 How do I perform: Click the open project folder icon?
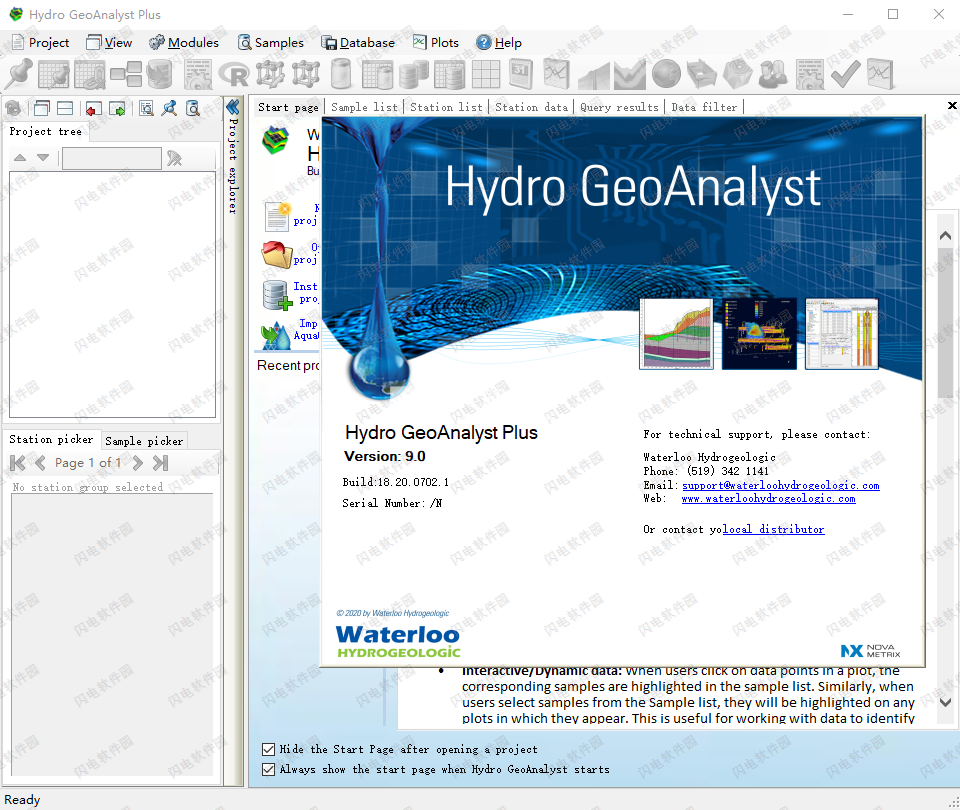pyautogui.click(x=277, y=255)
